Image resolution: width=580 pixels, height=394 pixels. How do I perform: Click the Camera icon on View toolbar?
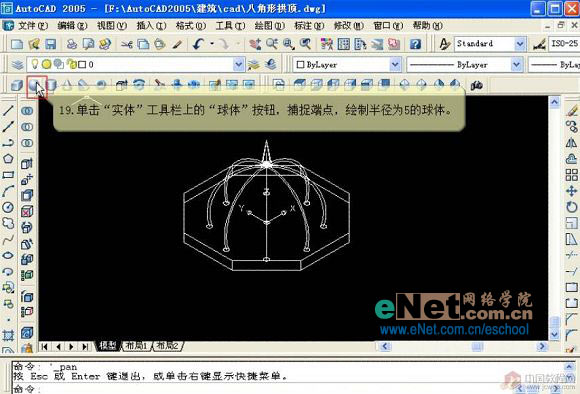coord(478,85)
